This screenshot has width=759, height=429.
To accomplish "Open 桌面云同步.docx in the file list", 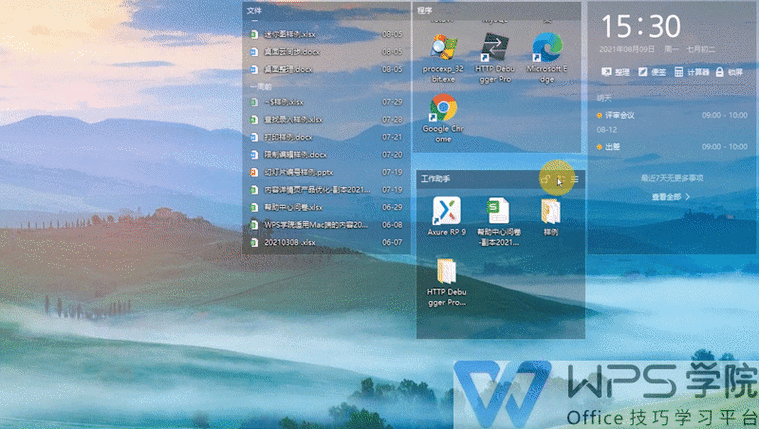I will click(326, 52).
